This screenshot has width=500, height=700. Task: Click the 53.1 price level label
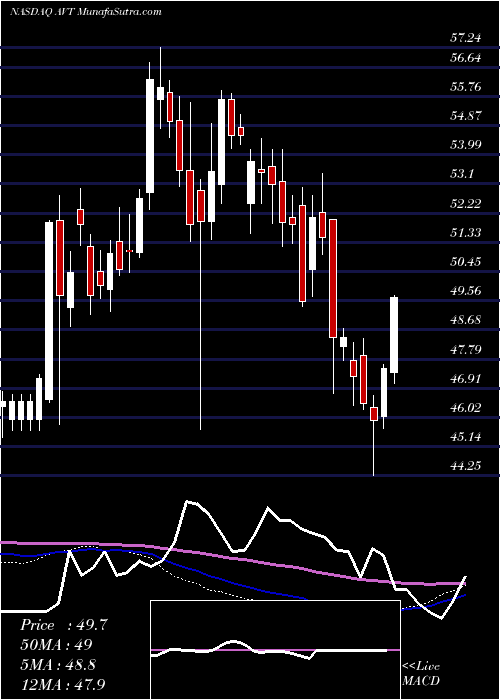[462, 174]
